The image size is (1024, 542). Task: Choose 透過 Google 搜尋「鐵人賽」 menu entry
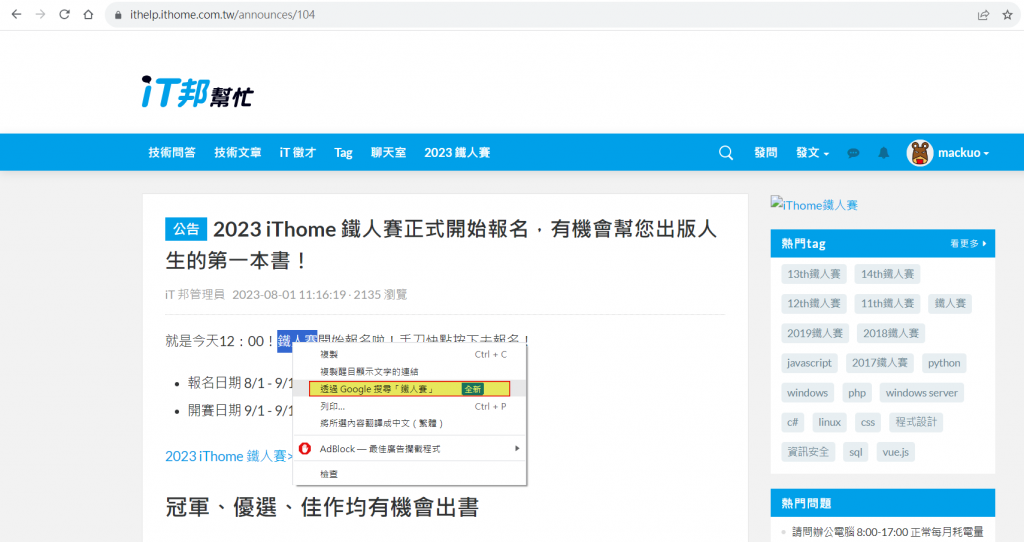409,389
